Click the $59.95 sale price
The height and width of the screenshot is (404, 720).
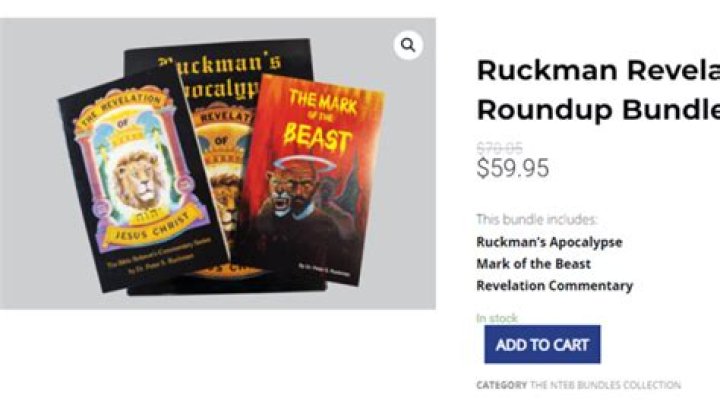click(512, 168)
